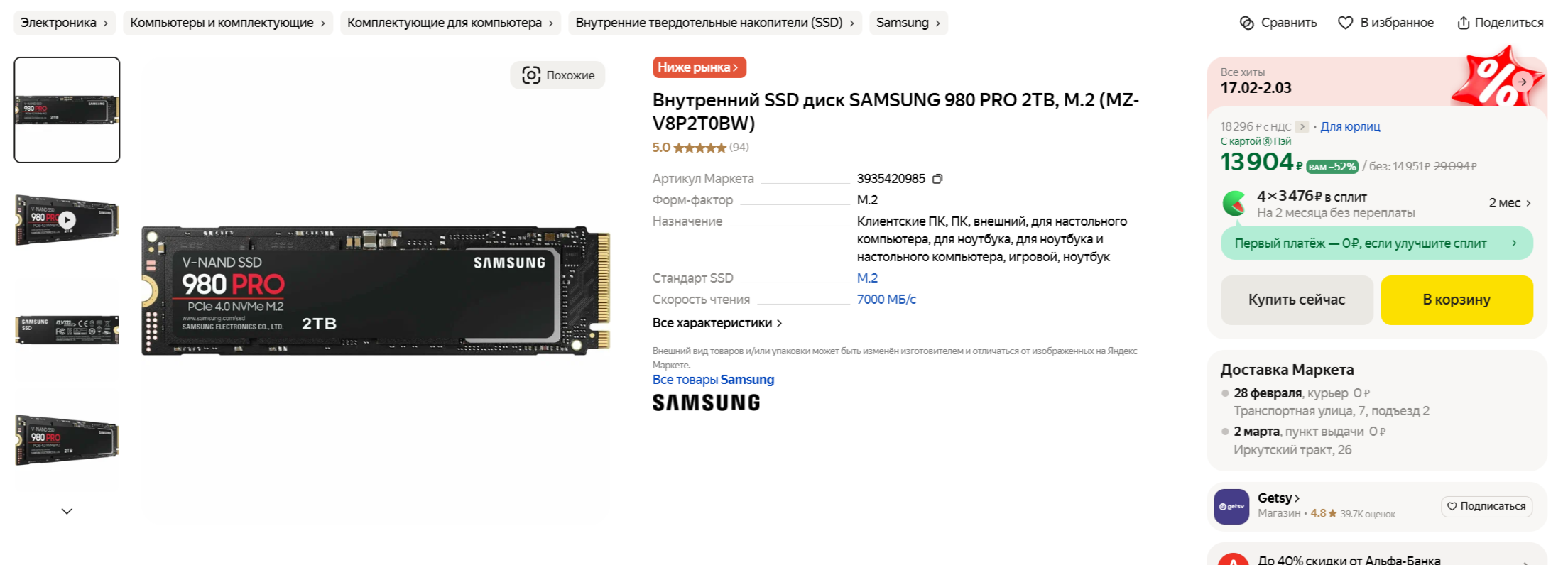Screen dimensions: 1568x565
Task: Open the Все товары Samsung link
Action: point(713,380)
